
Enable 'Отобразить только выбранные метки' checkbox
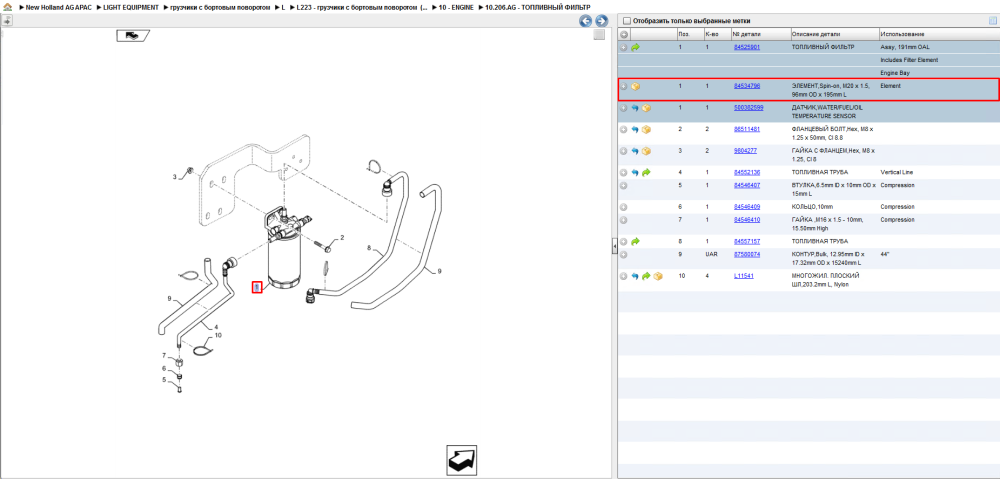pyautogui.click(x=626, y=20)
